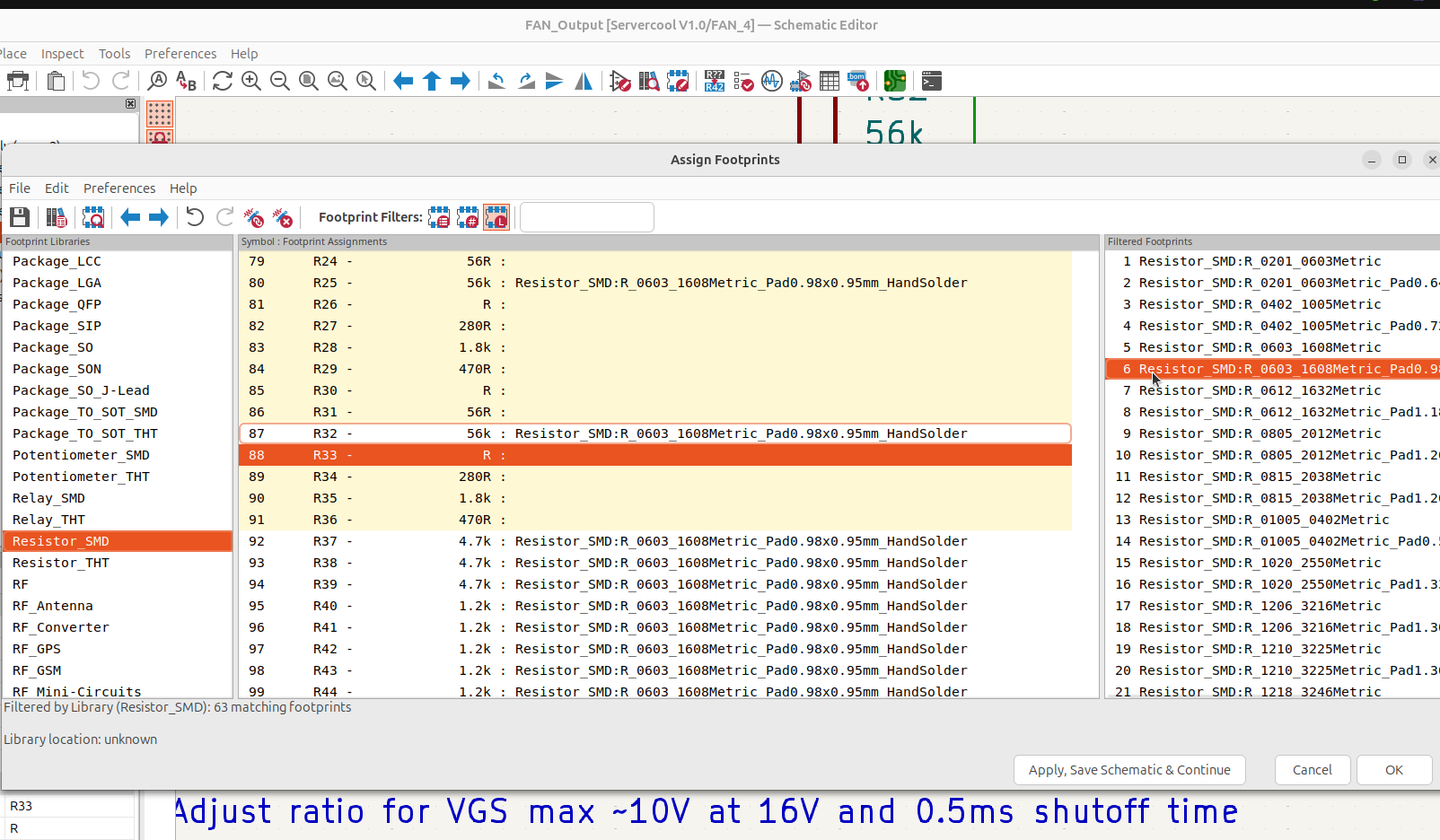
Task: Open scripting console icon
Action: pos(932,82)
